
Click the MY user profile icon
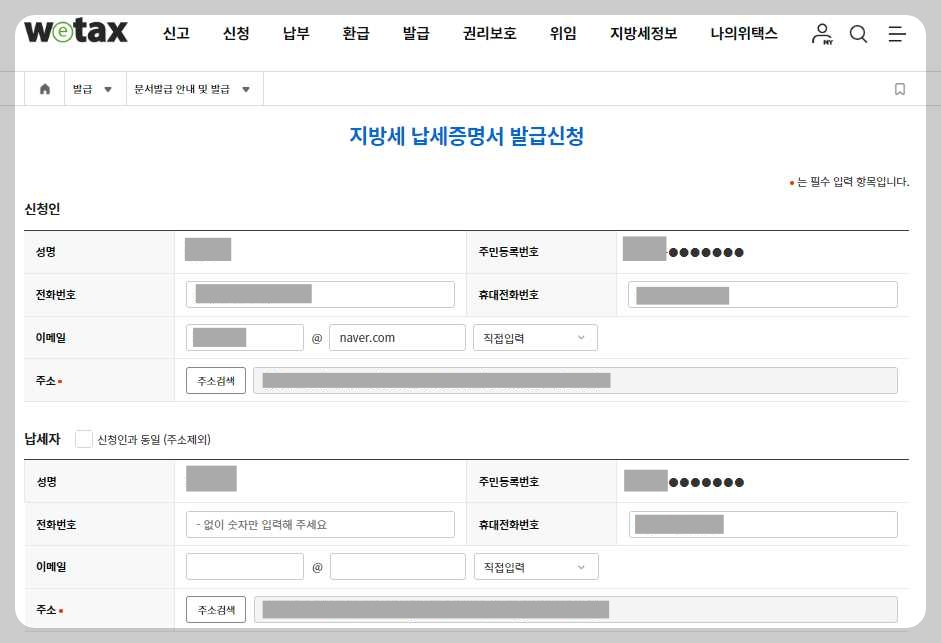pos(820,33)
